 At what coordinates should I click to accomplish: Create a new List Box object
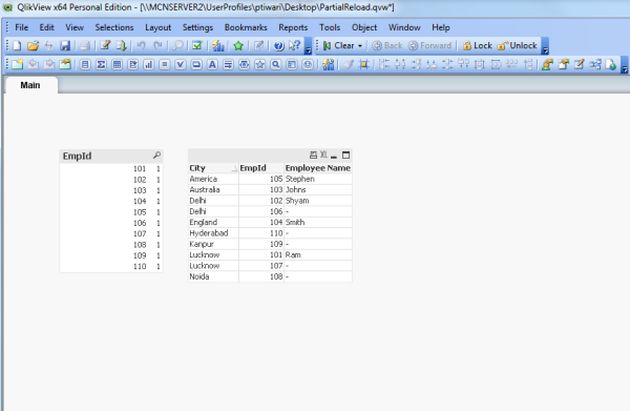[x=85, y=64]
